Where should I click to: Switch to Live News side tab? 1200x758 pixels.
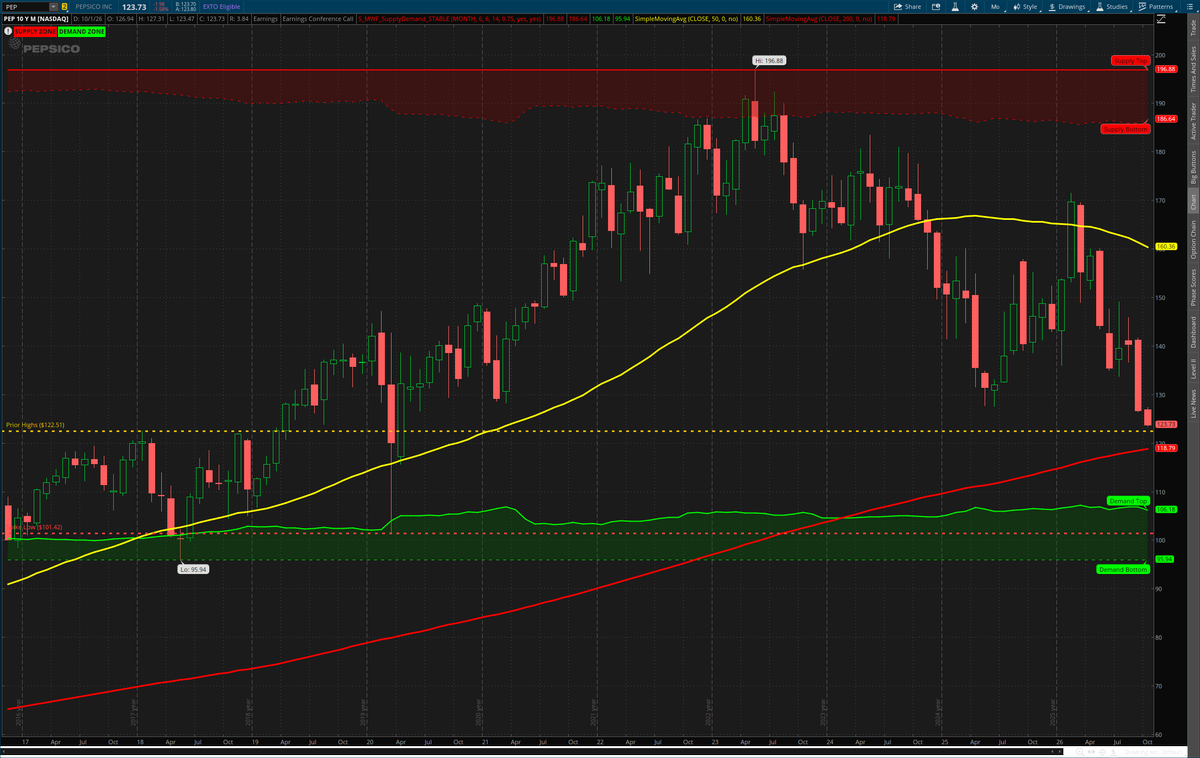point(1192,403)
